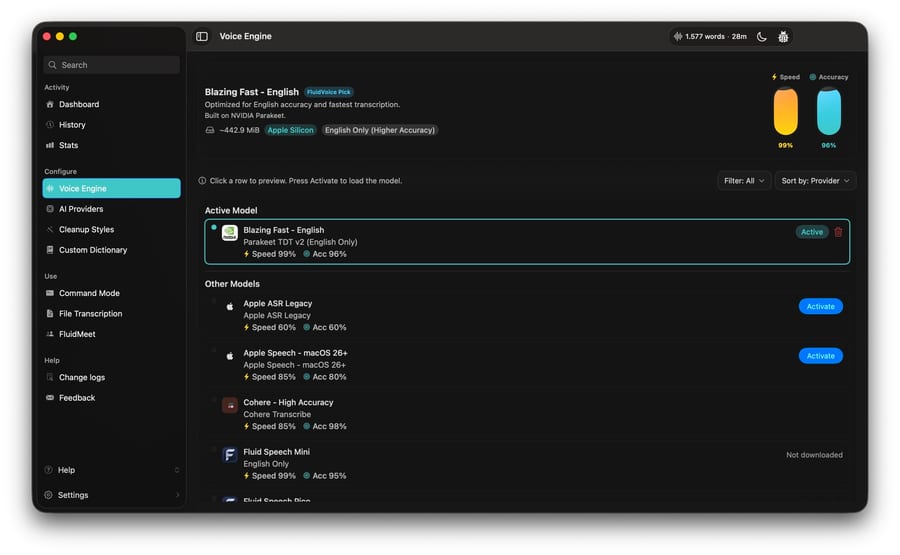
Task: Open Cleanup Styles section
Action: (111, 230)
